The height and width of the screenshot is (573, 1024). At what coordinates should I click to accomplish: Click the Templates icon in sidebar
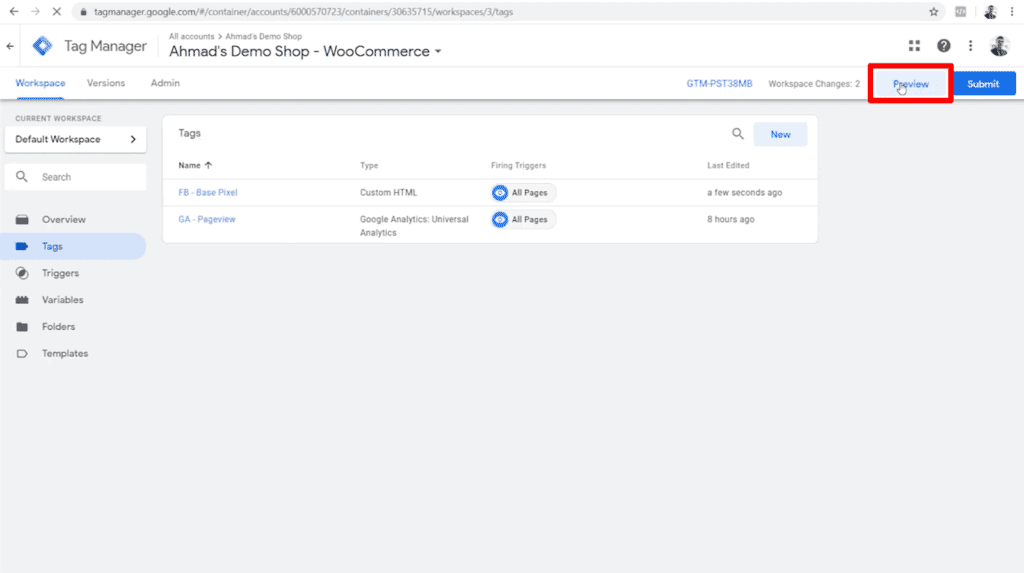point(22,353)
